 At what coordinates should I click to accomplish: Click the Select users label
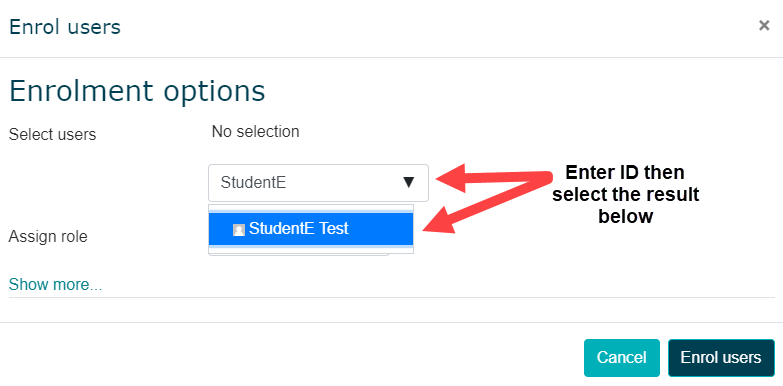[52, 135]
